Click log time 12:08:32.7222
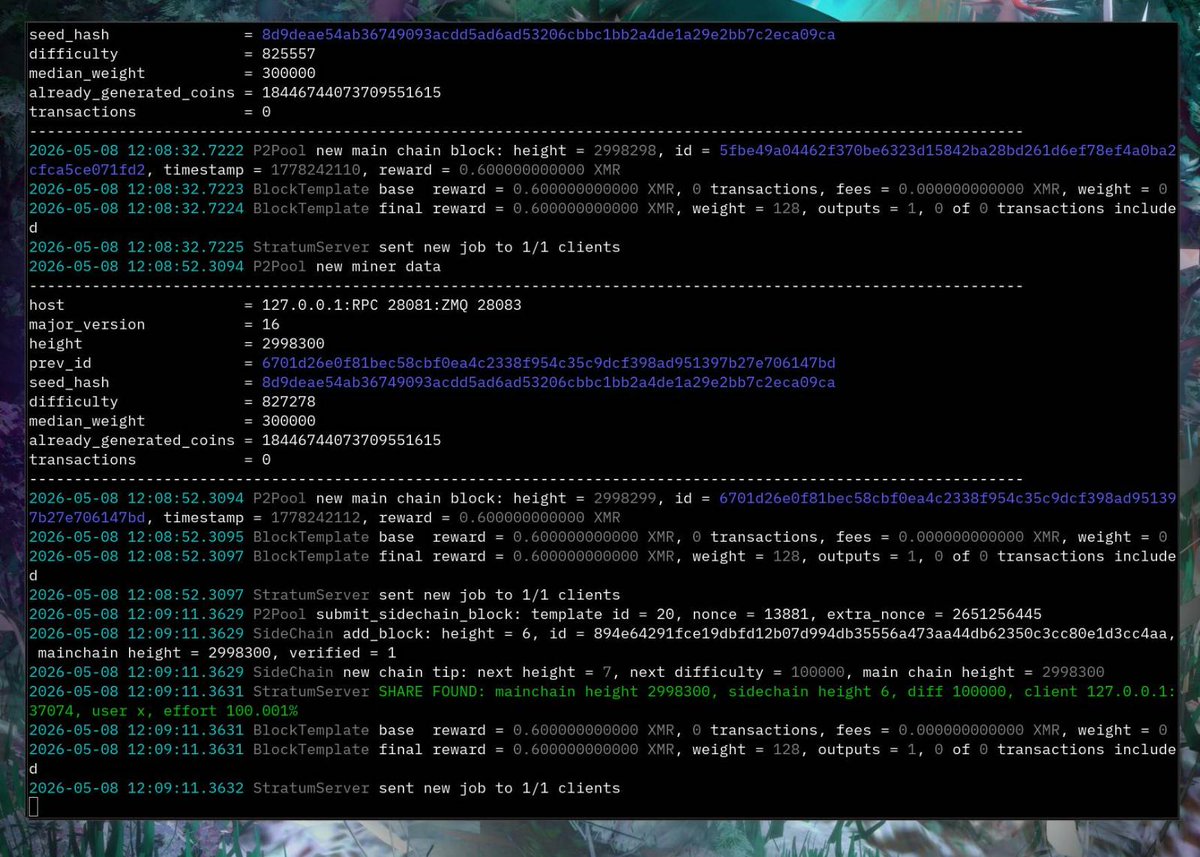 [186, 151]
